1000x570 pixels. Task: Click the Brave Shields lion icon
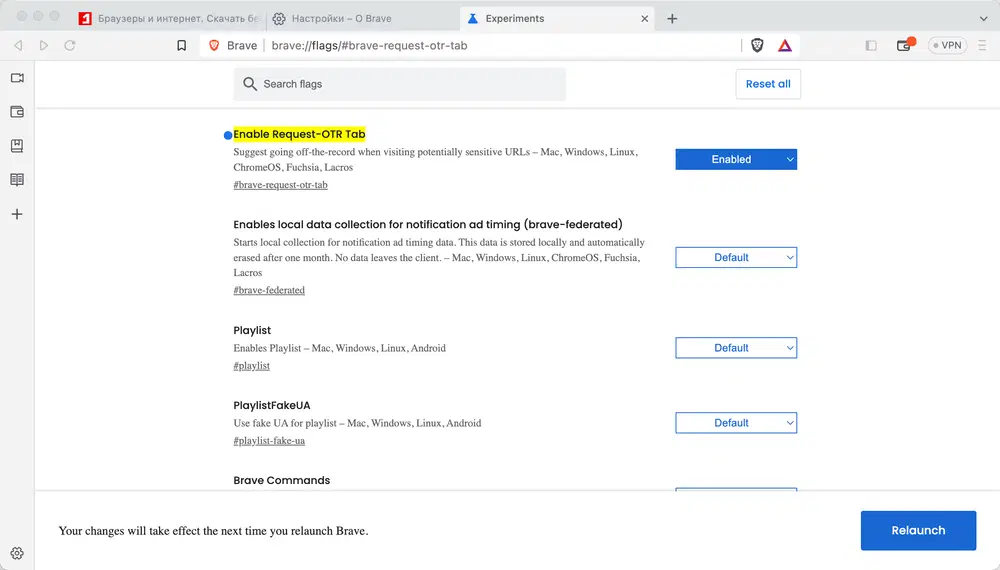pos(757,45)
